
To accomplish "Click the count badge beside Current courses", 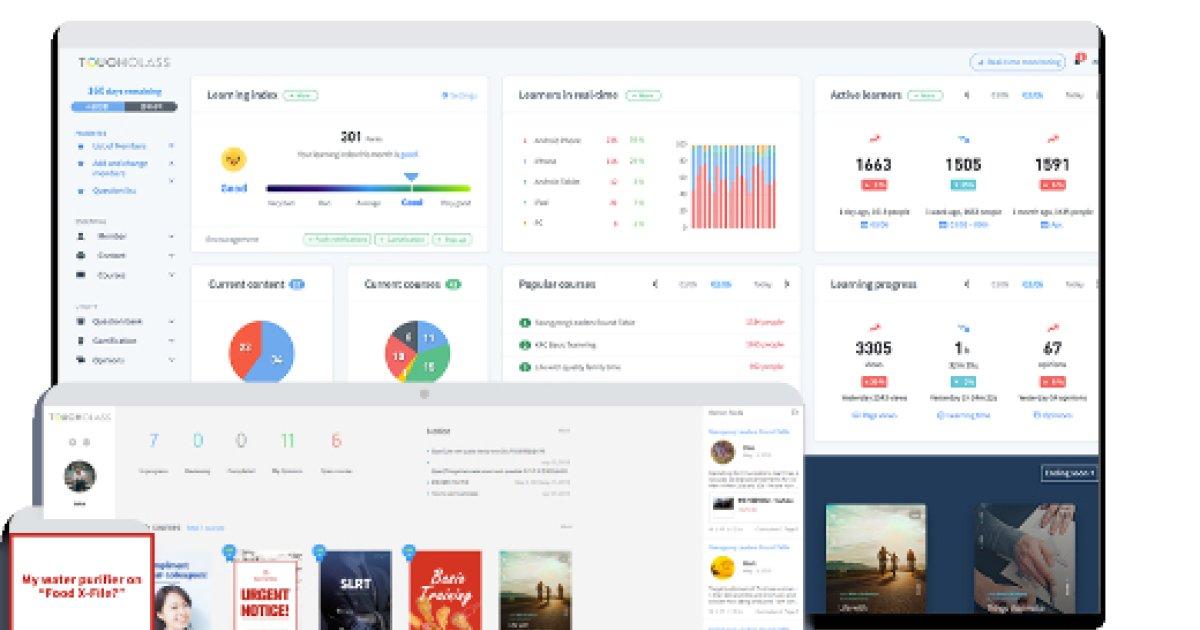I will click(453, 284).
